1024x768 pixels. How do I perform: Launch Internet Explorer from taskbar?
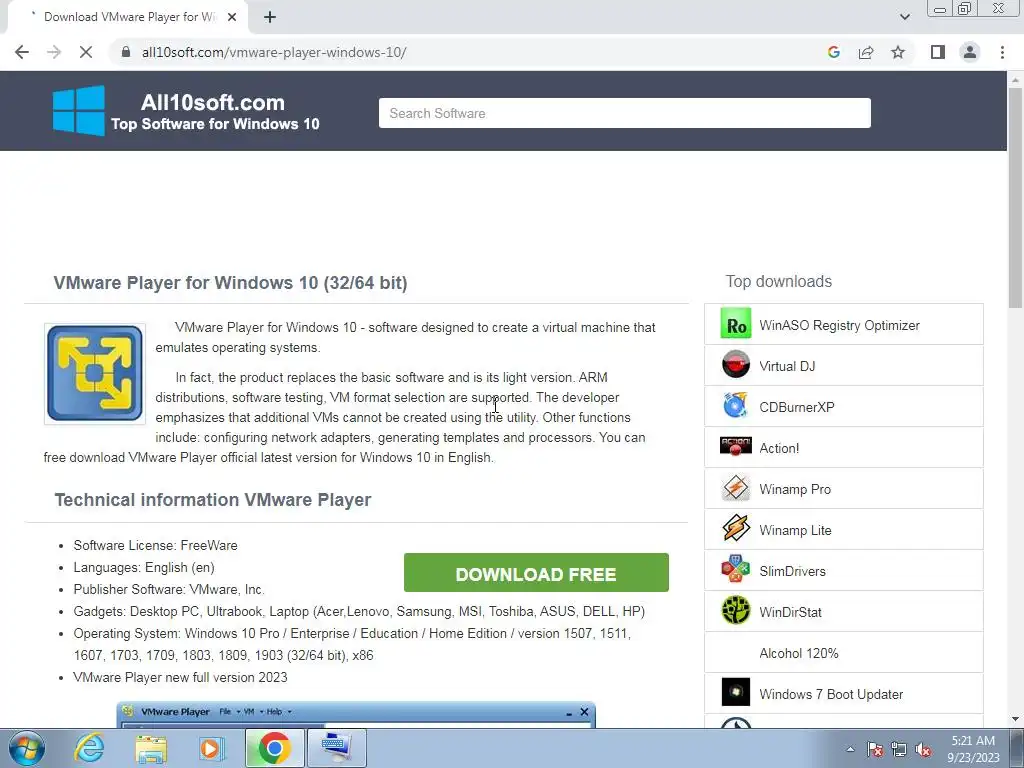point(89,748)
